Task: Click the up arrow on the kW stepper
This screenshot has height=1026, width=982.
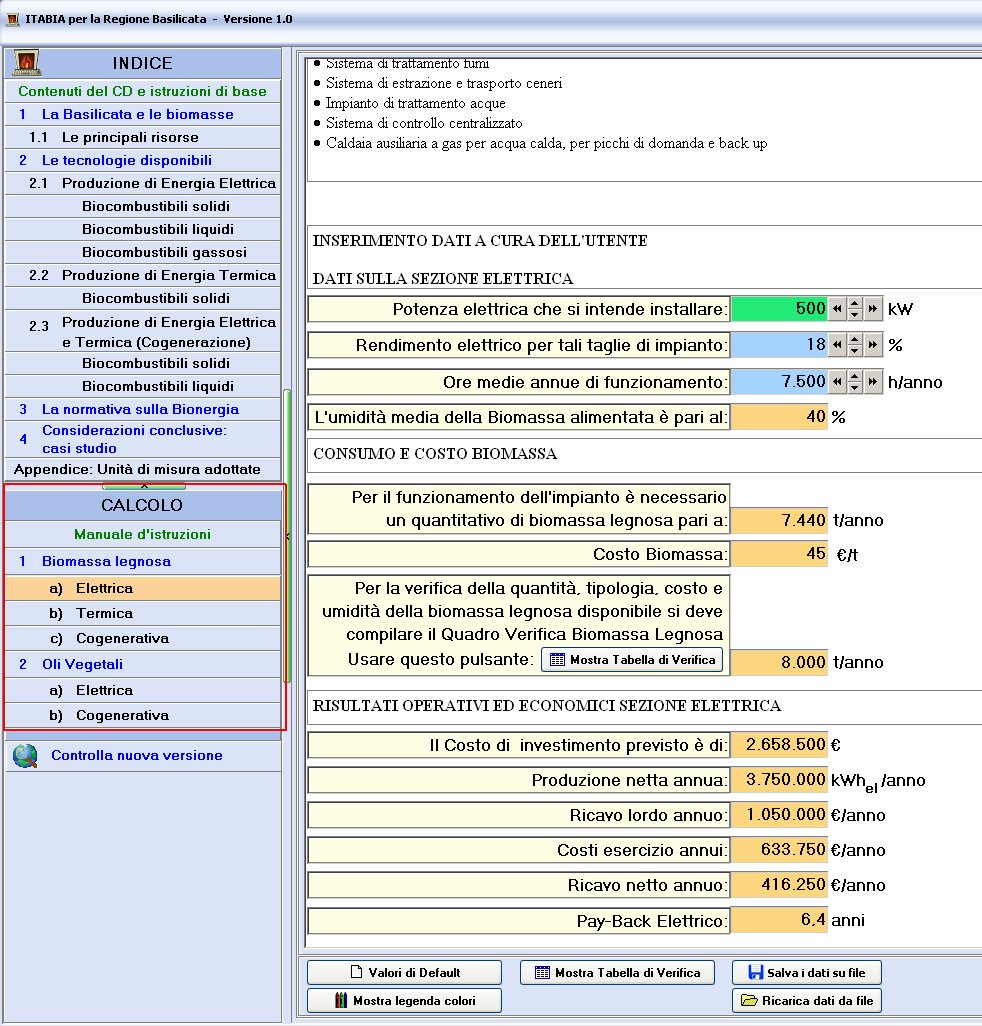Action: (854, 304)
